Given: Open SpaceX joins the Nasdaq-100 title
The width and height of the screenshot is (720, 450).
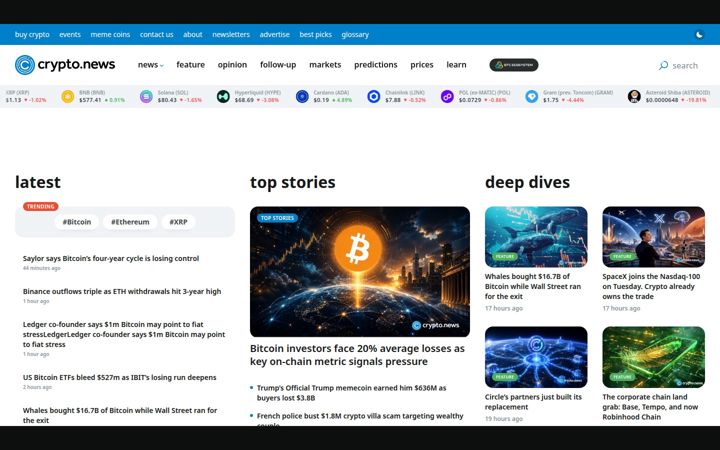Looking at the screenshot, I should (x=651, y=287).
